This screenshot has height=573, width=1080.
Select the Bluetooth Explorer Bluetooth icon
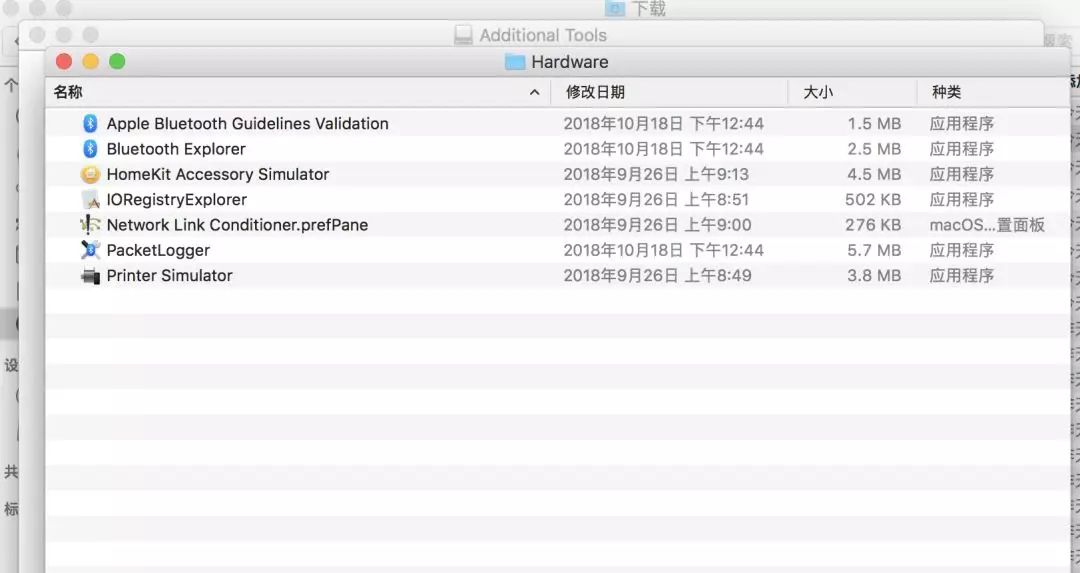[90, 149]
